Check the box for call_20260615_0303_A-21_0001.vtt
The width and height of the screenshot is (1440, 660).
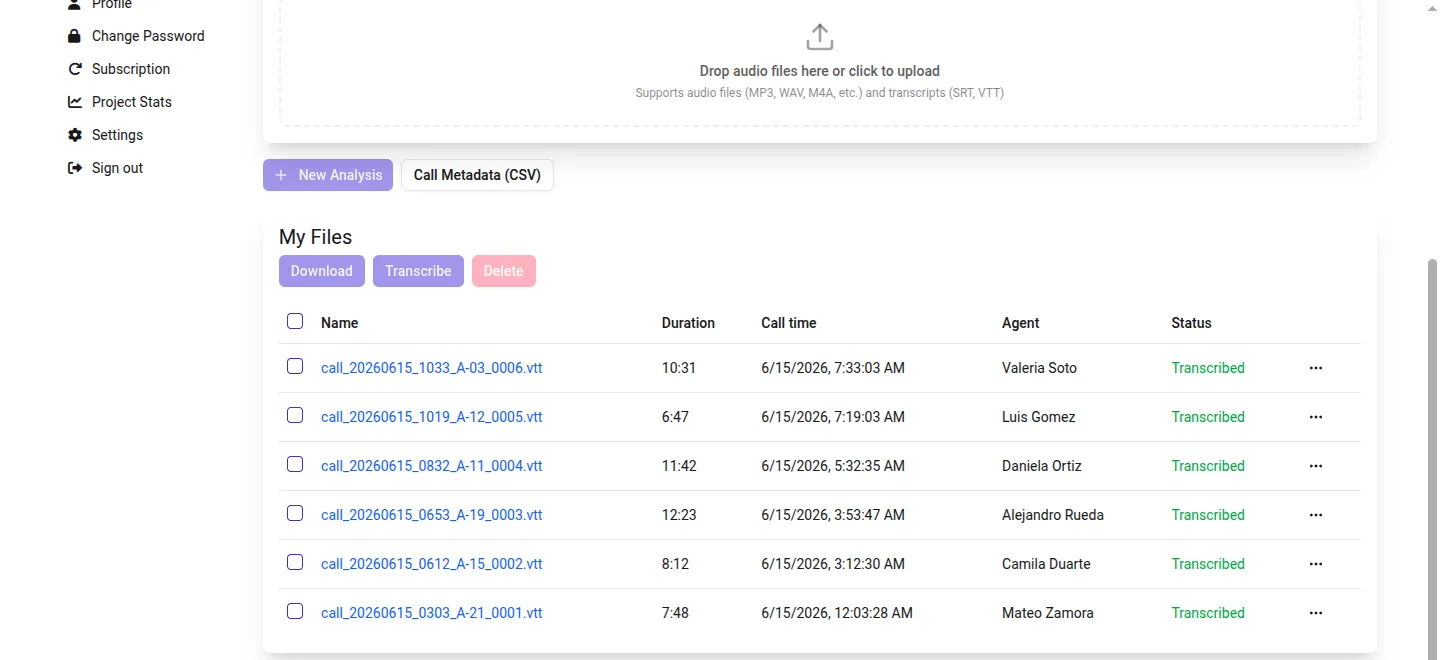pyautogui.click(x=295, y=611)
